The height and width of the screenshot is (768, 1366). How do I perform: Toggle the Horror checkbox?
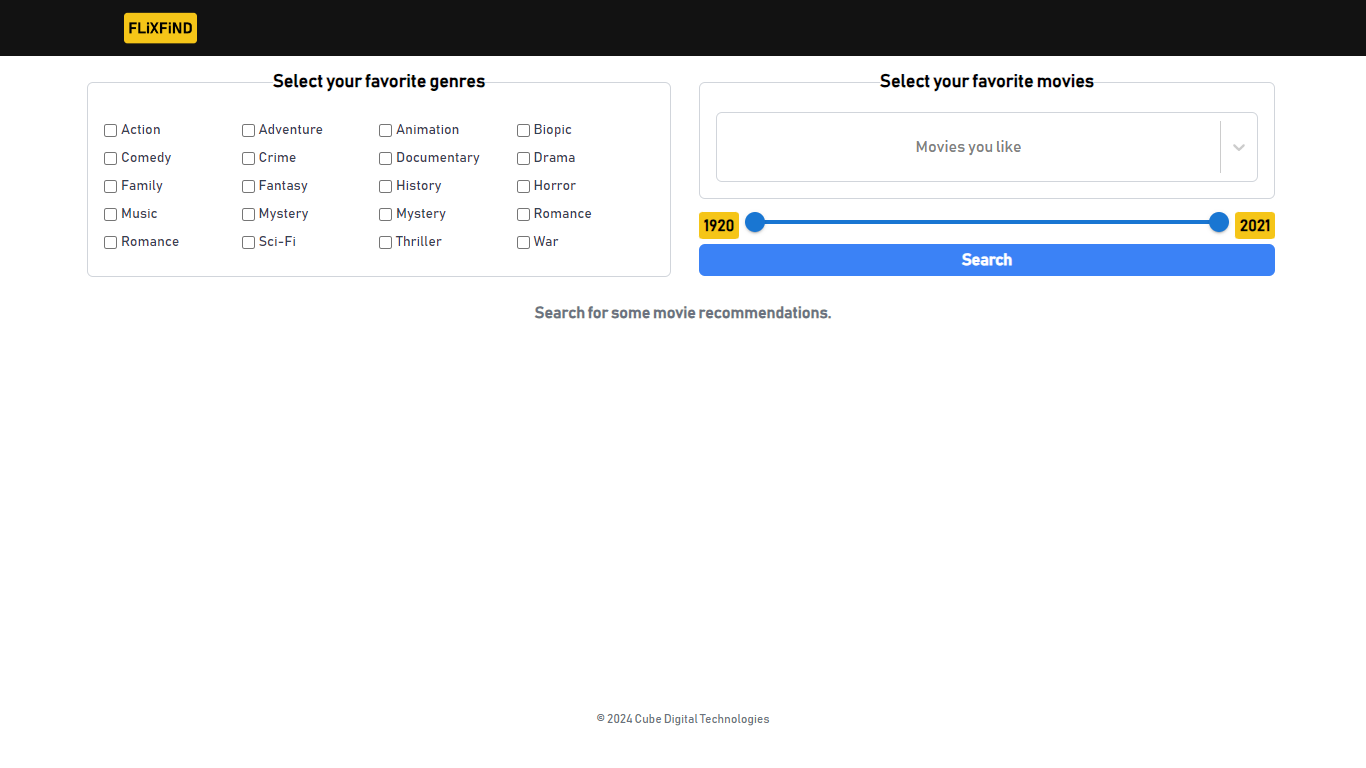[x=523, y=187]
